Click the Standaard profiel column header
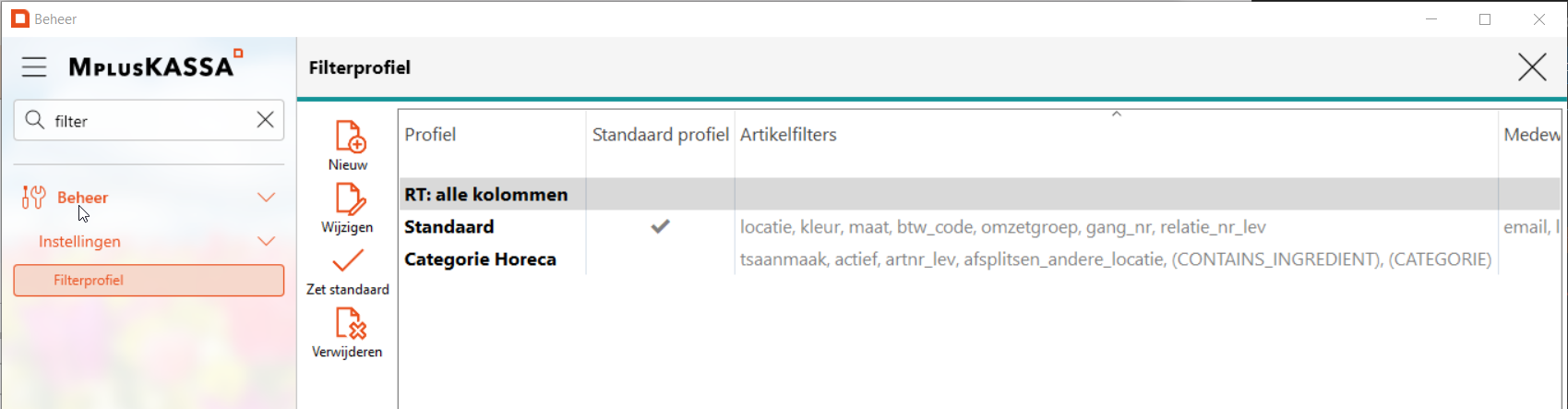1568x409 pixels. (x=660, y=135)
